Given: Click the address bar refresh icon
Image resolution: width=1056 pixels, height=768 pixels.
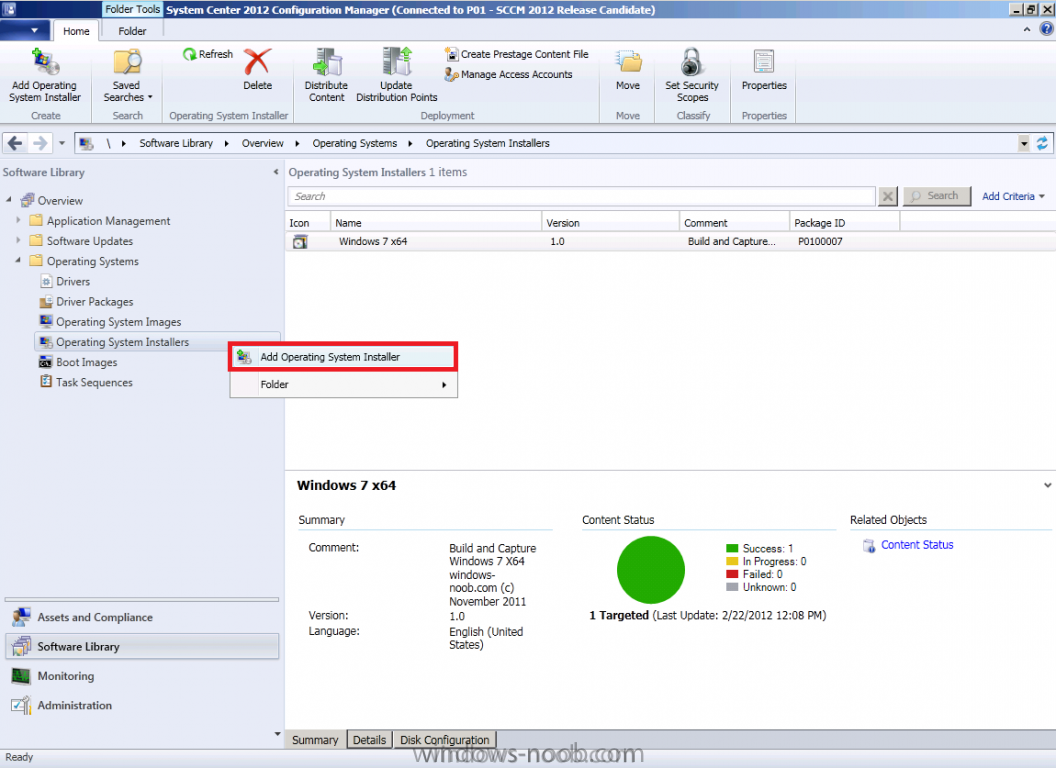Looking at the screenshot, I should pyautogui.click(x=1042, y=143).
